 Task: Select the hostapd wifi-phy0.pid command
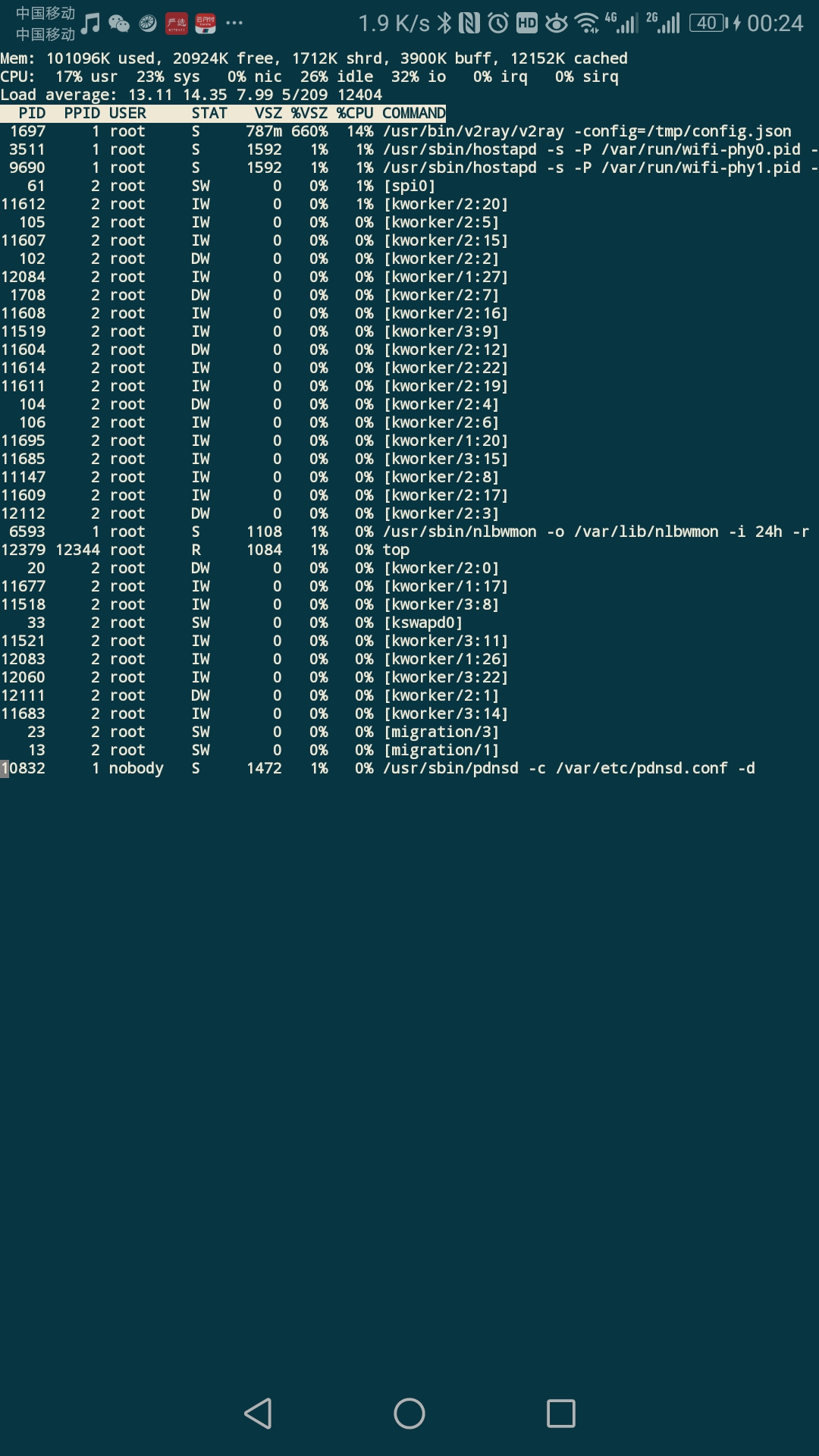pos(600,149)
